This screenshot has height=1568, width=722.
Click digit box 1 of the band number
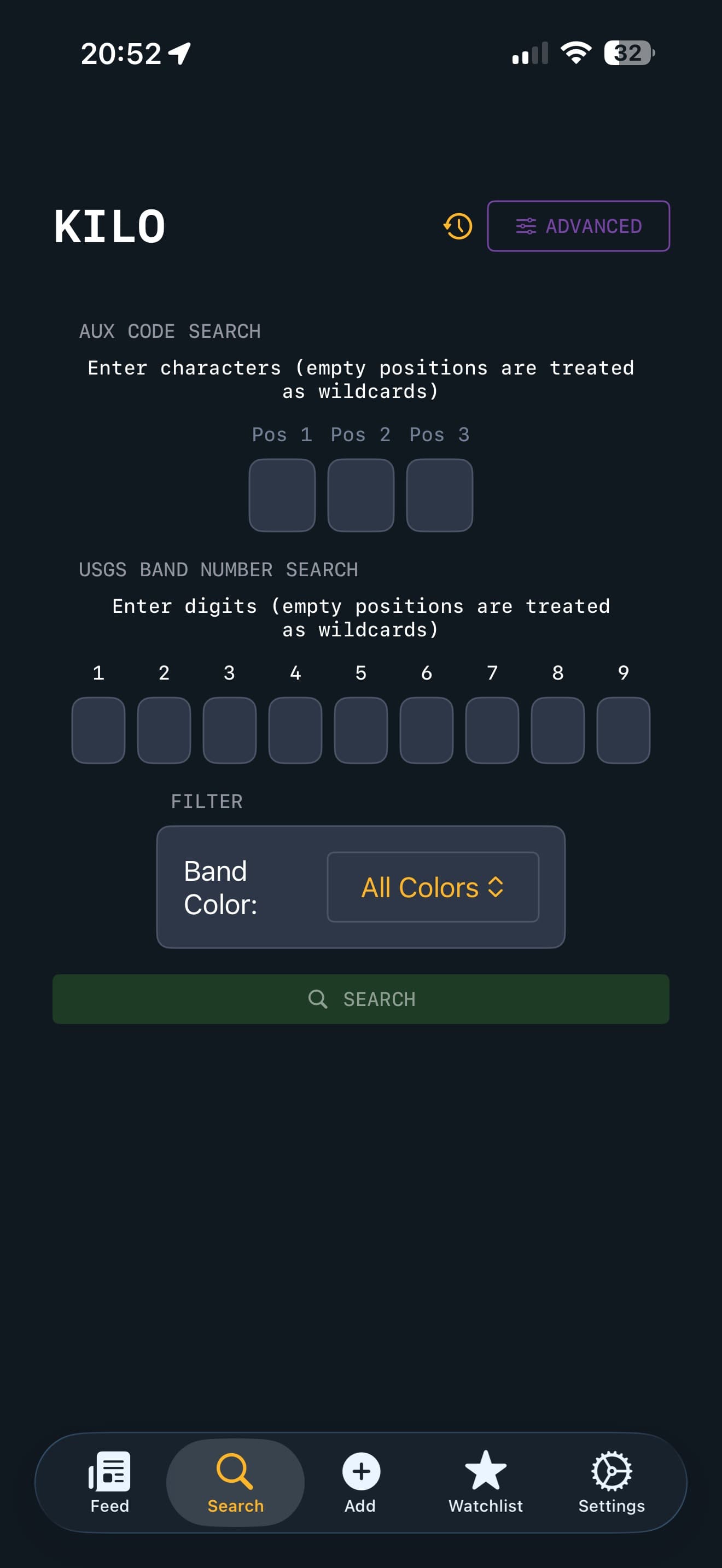click(x=97, y=729)
